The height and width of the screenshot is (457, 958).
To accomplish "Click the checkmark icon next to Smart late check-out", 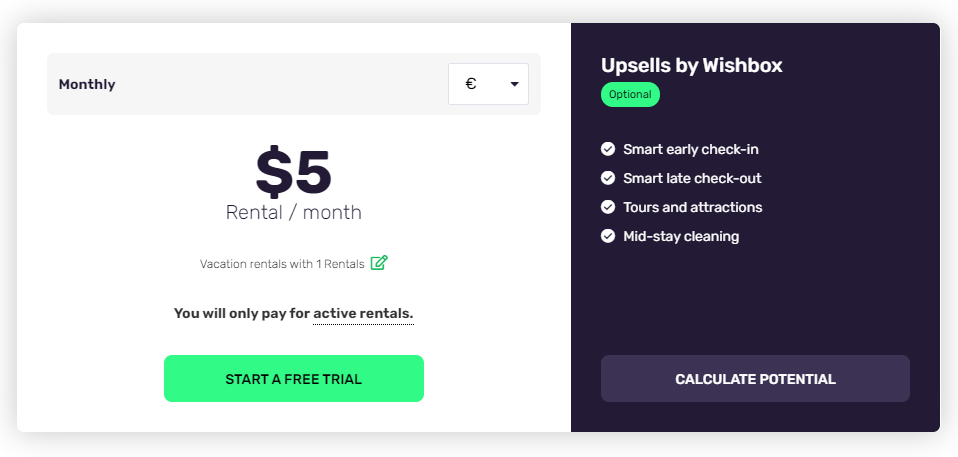I will point(607,178).
